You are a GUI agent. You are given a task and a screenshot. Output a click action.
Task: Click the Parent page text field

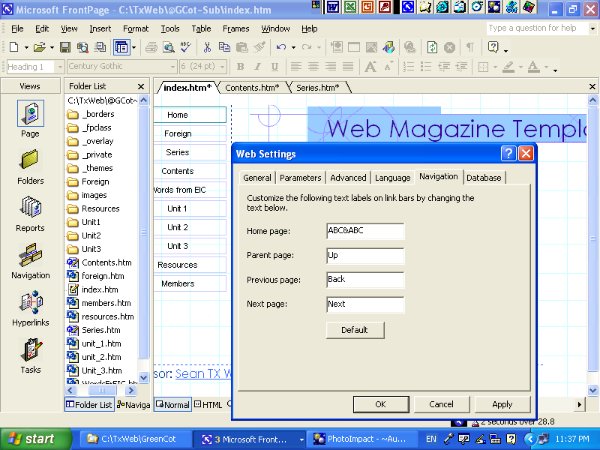point(365,256)
